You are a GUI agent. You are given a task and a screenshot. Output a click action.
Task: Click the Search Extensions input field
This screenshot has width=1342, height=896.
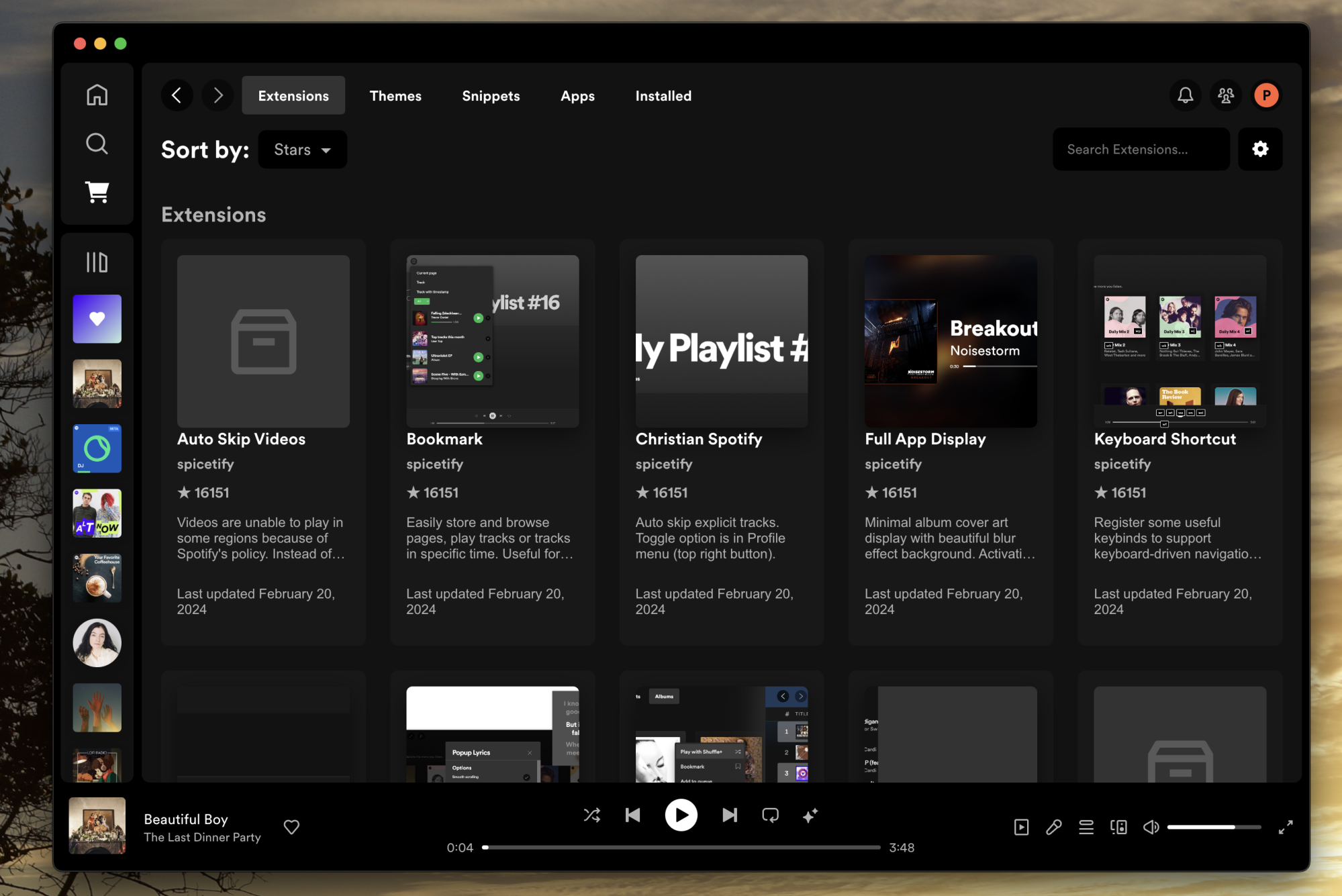1141,149
